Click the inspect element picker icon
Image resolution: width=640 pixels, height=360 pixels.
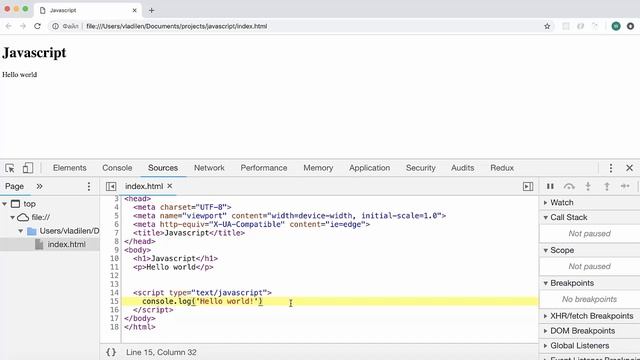(x=10, y=168)
